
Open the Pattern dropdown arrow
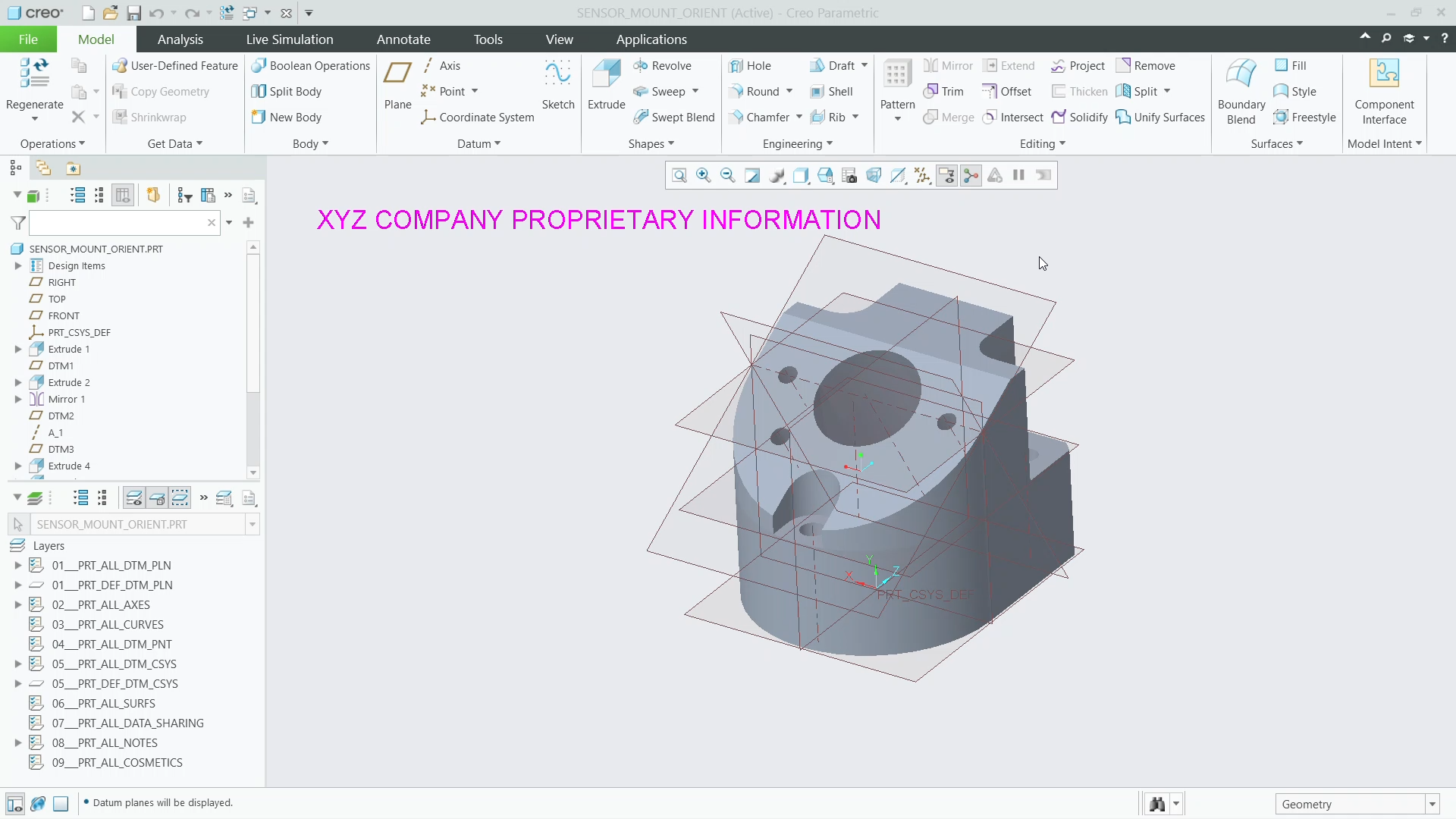tap(898, 118)
